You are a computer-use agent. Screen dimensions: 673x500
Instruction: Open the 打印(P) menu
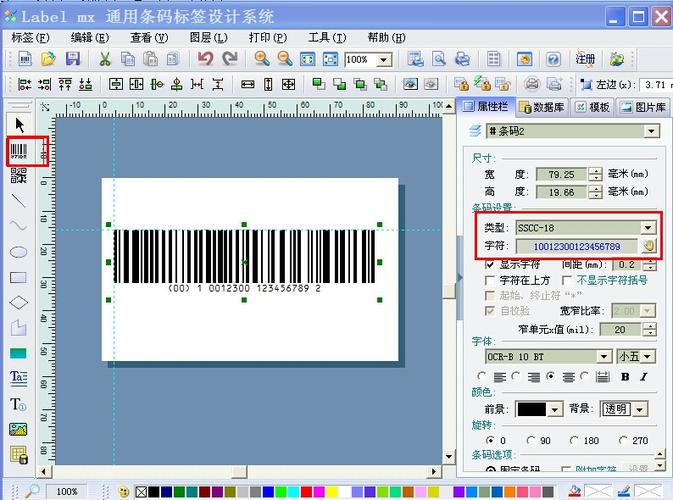265,37
